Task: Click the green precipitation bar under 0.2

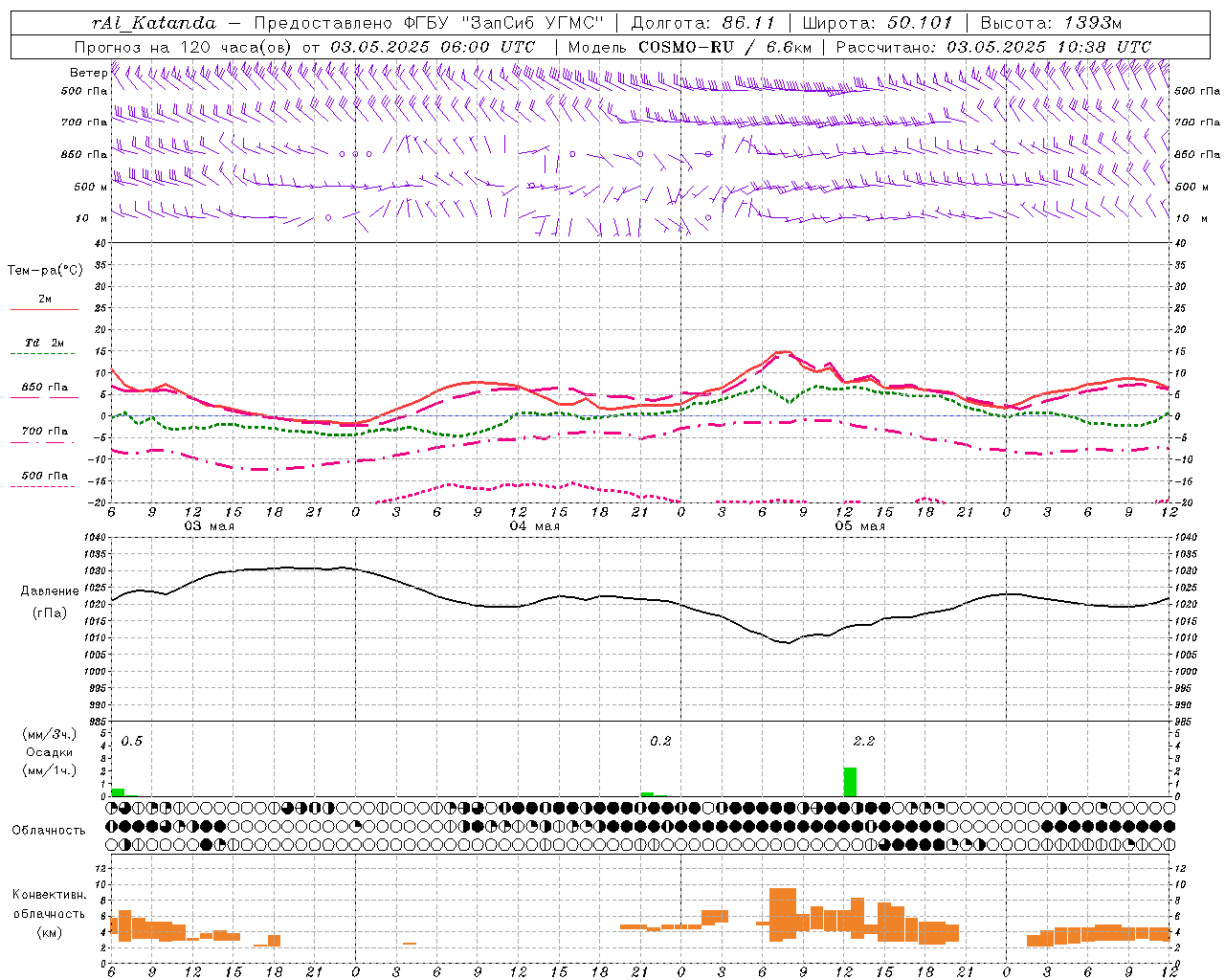Action: click(x=647, y=794)
